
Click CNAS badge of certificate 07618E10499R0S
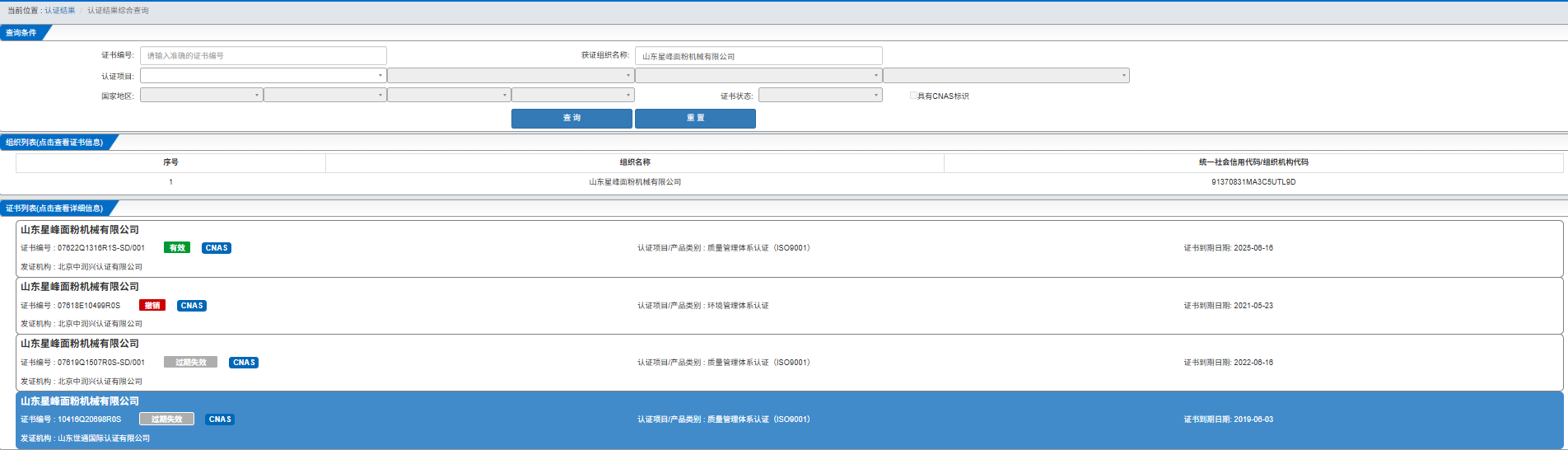pyautogui.click(x=192, y=306)
